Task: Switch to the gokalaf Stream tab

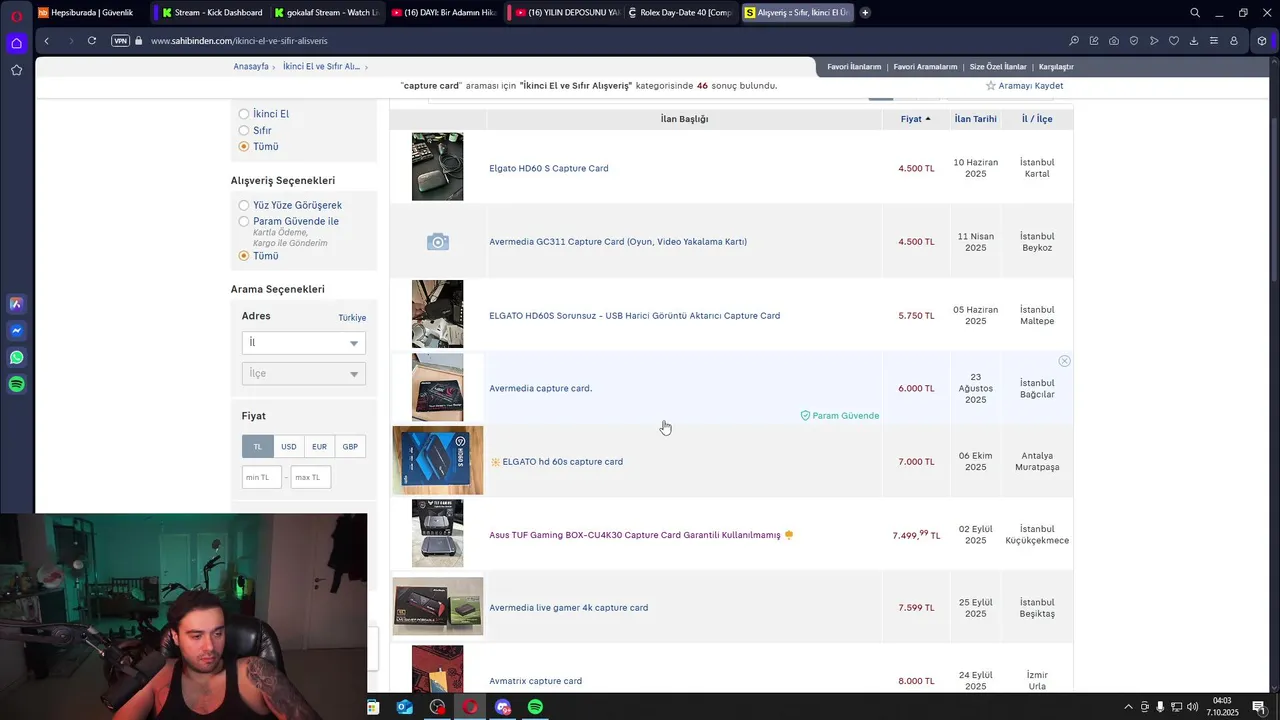Action: pos(327,13)
